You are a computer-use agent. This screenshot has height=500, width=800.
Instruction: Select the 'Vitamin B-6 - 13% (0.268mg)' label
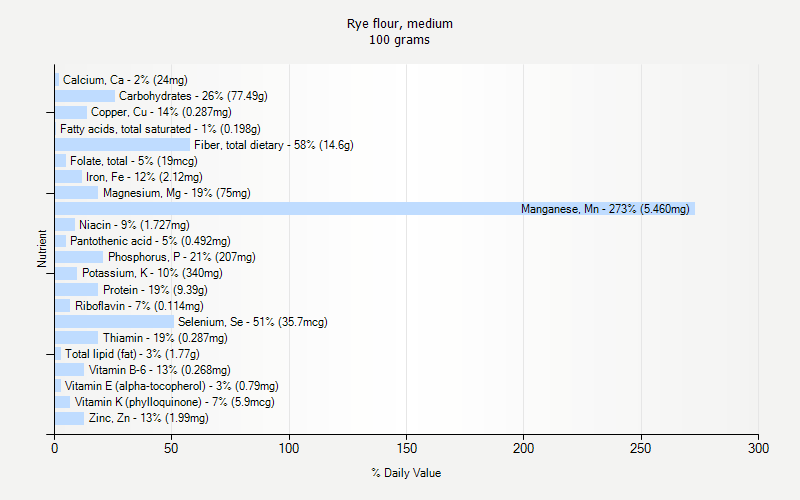tap(160, 370)
